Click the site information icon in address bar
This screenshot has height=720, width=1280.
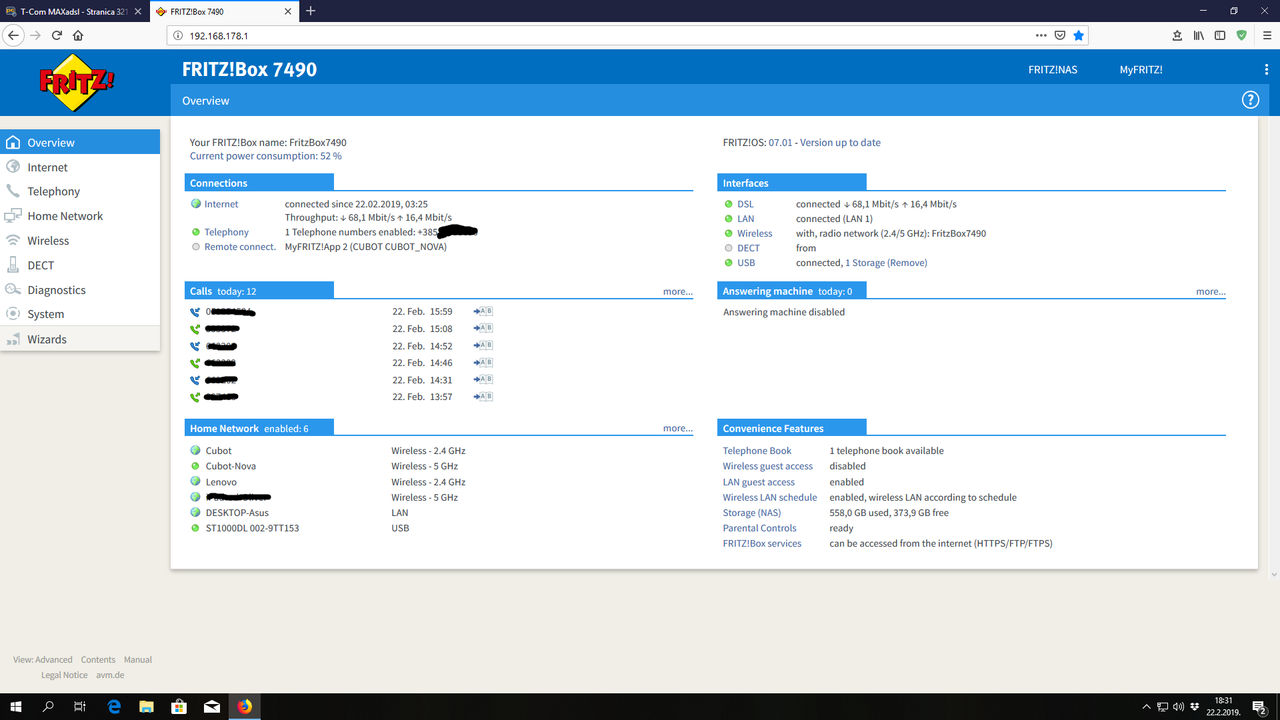pos(178,35)
